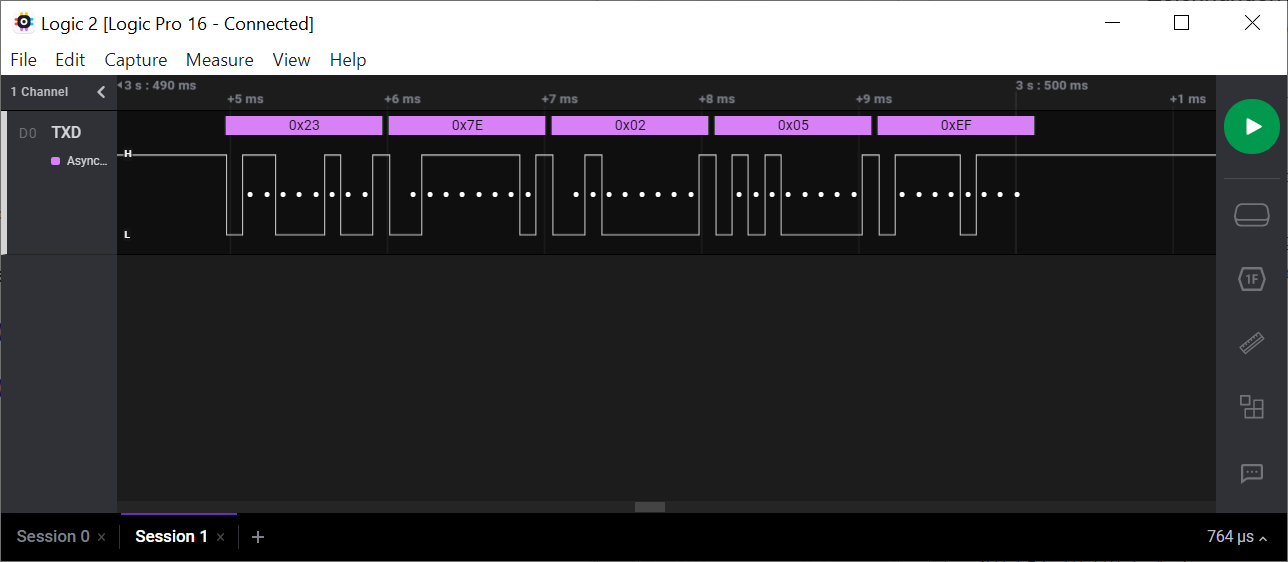Add a new session tab
Screen dimensions: 1288x562
(x=258, y=537)
